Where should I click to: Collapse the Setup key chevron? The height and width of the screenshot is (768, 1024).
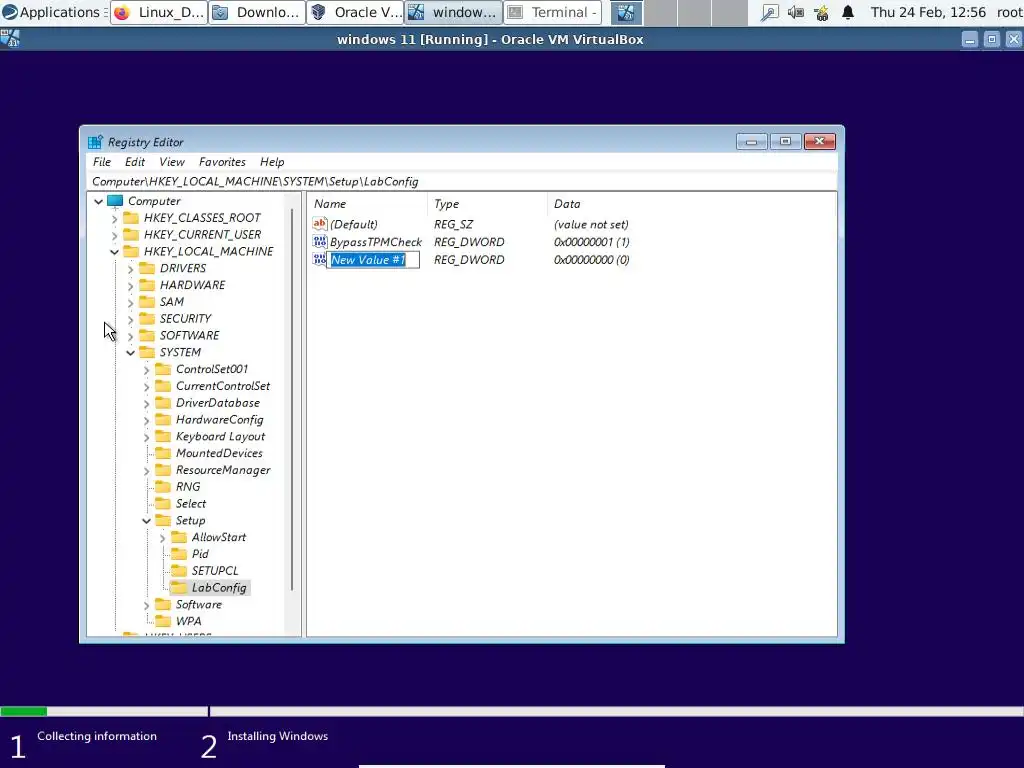[146, 520]
